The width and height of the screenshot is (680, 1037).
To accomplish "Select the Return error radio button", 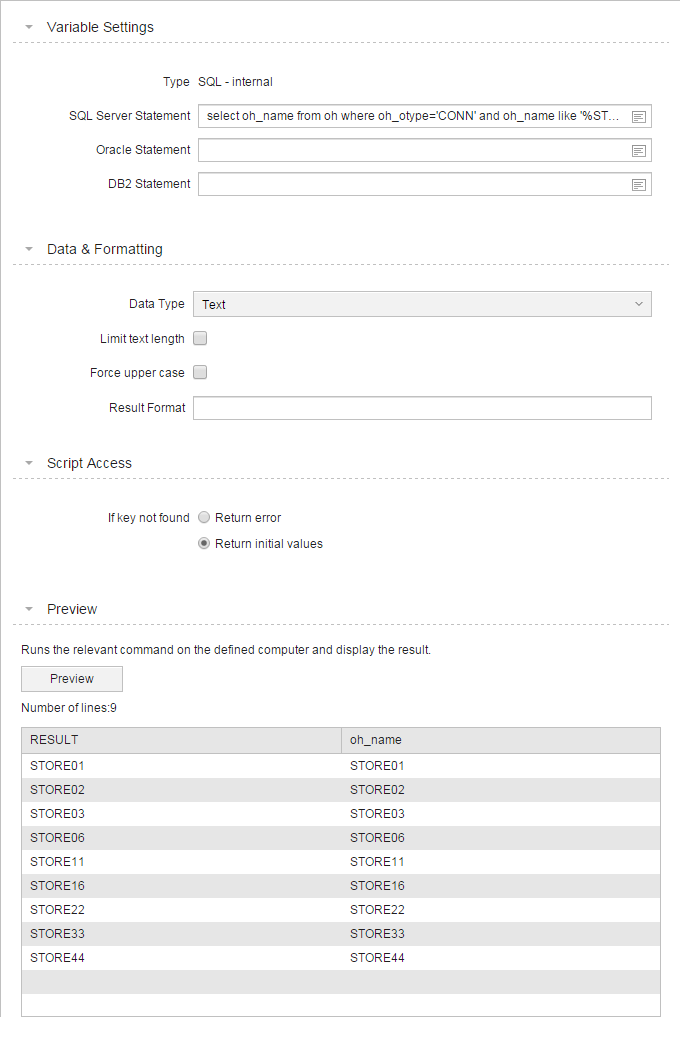I will point(204,517).
